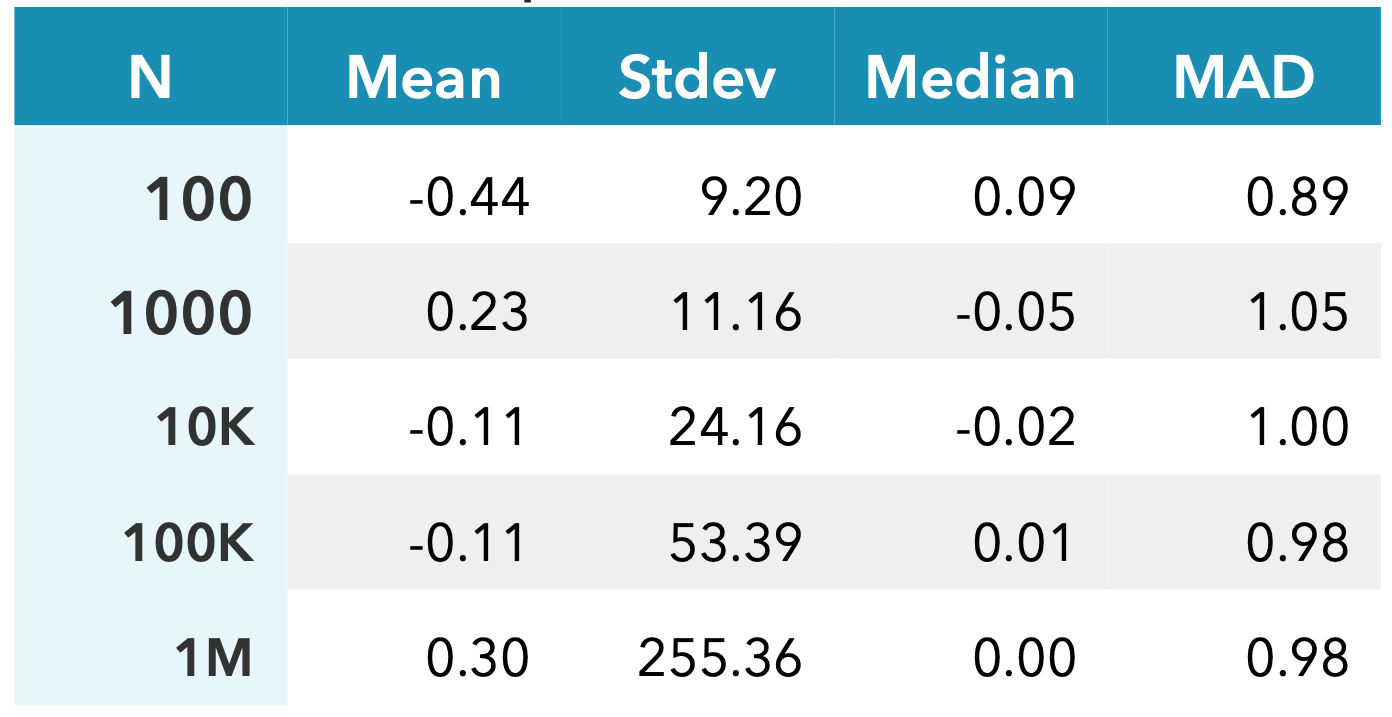Select the Stdev column header

click(697, 78)
